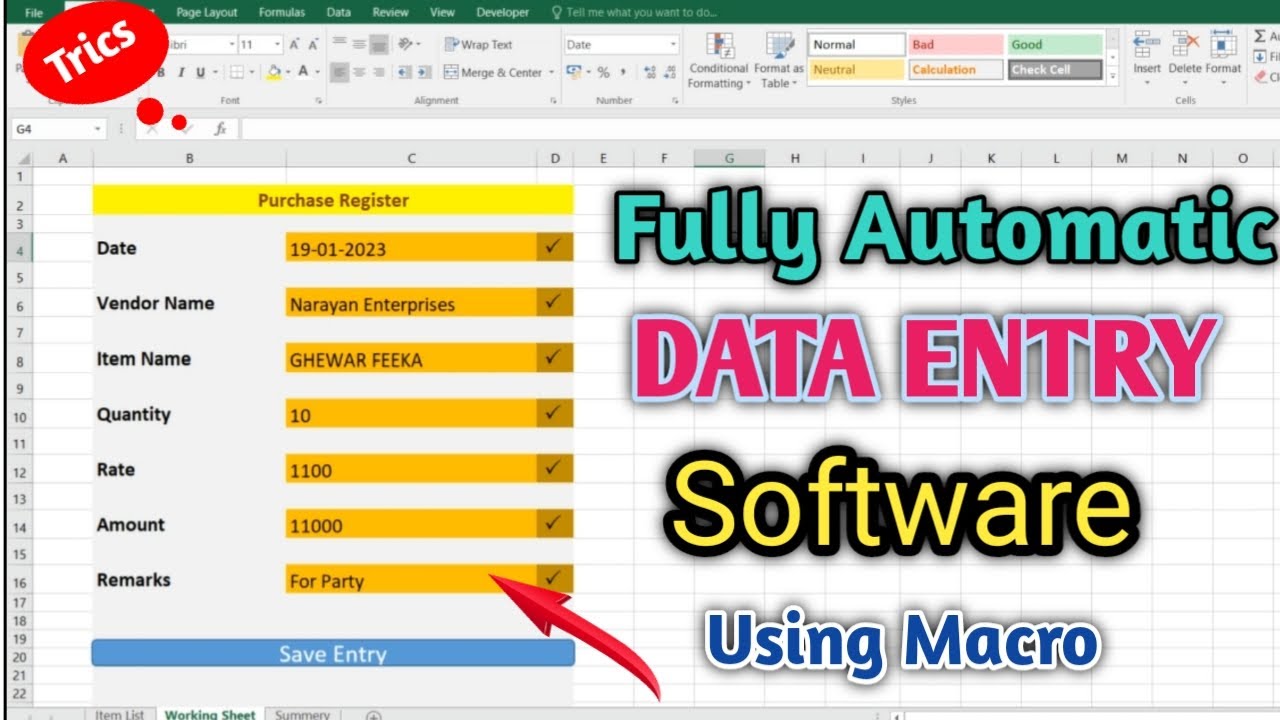Viewport: 1280px width, 720px height.
Task: Click the Increase Decimal icon
Action: 650,72
